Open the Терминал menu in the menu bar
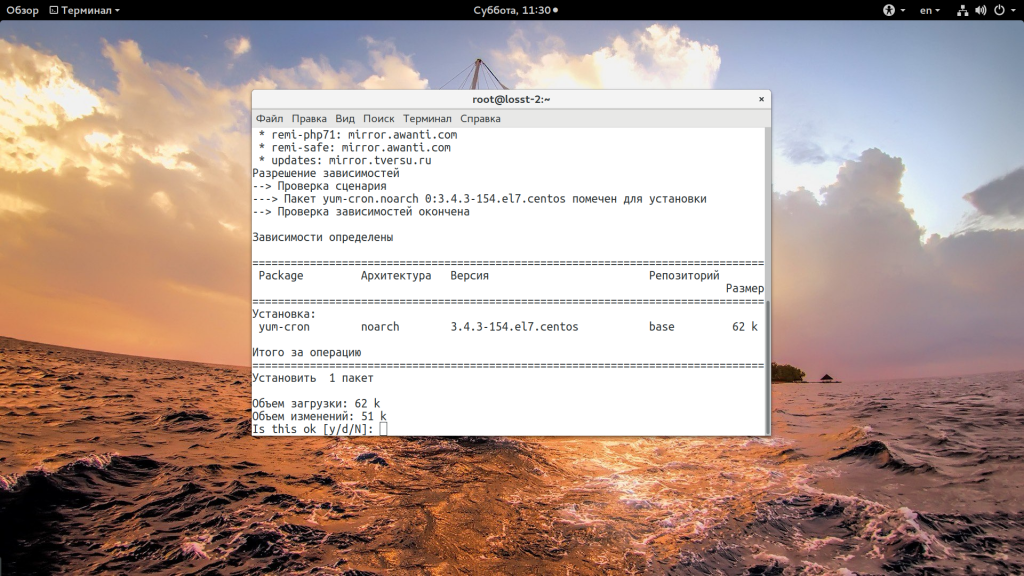 pos(427,118)
